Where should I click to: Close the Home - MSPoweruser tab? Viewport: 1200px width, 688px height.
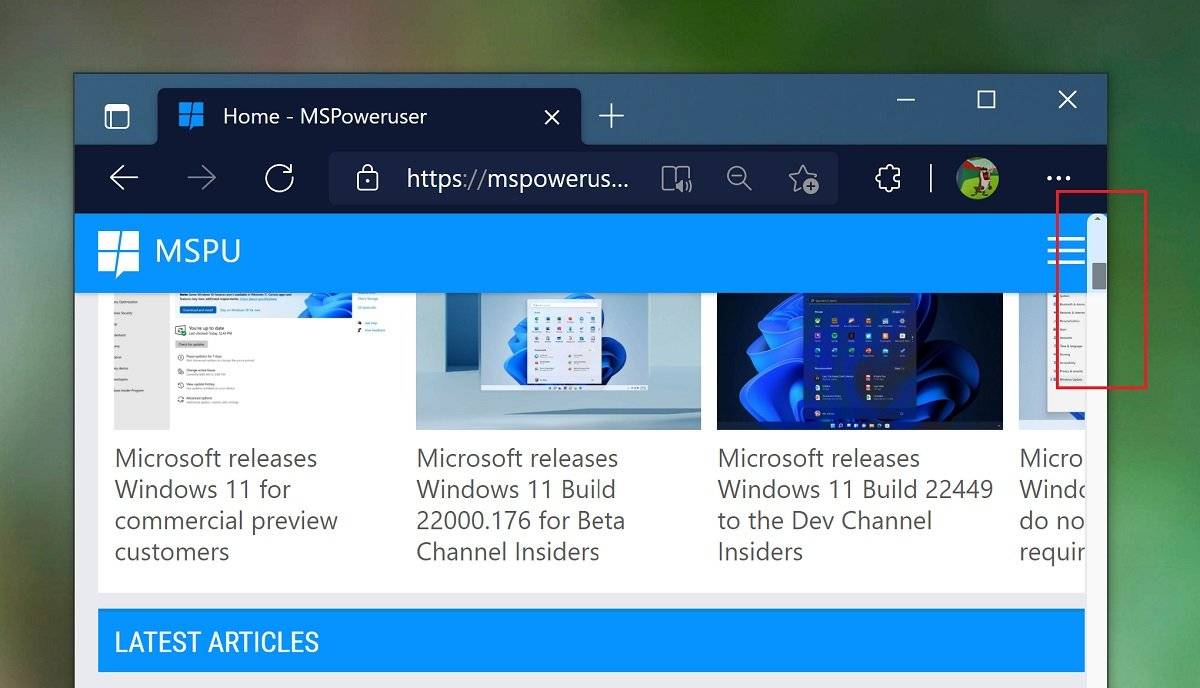pos(552,117)
